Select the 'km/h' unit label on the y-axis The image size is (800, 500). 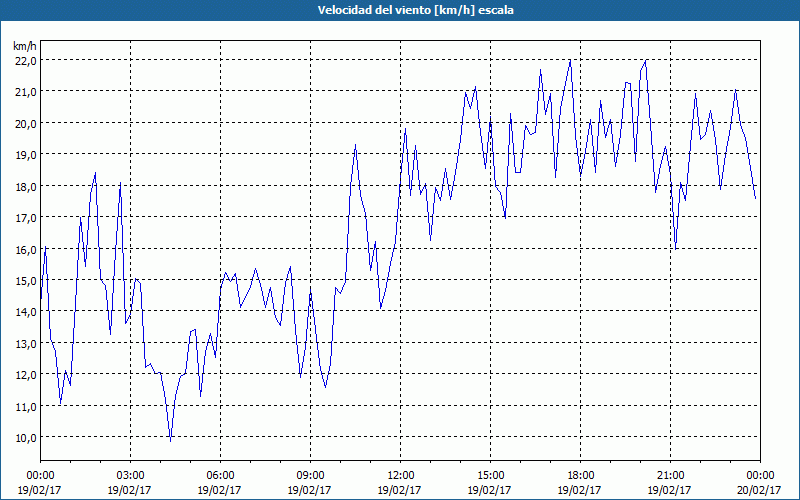click(x=25, y=46)
